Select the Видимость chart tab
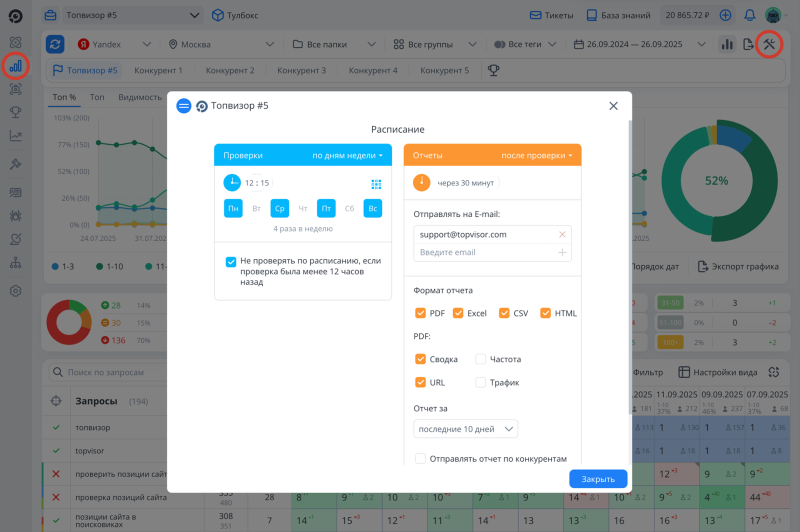This screenshot has height=532, width=800. coord(140,97)
